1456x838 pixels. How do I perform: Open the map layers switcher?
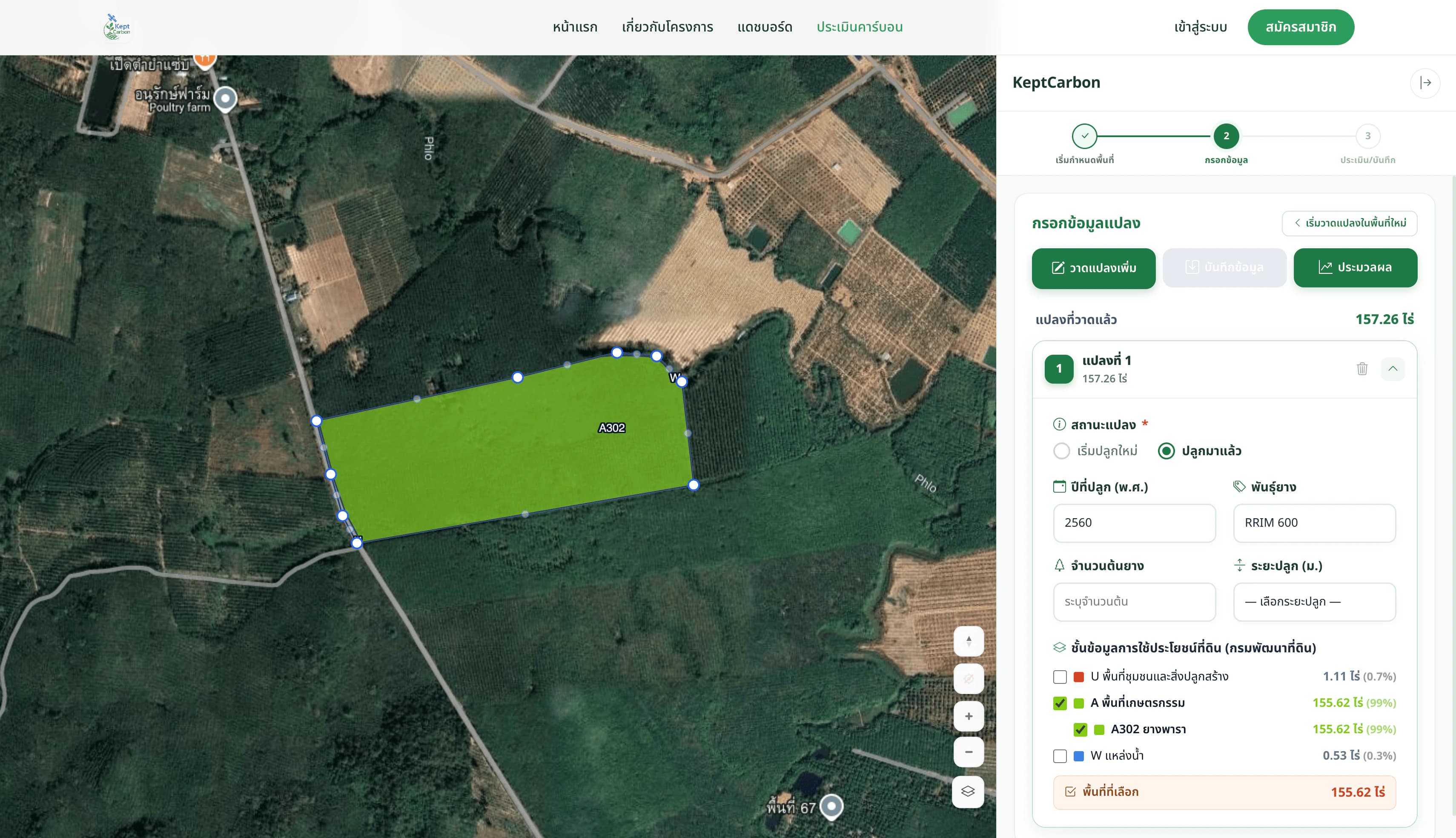969,792
